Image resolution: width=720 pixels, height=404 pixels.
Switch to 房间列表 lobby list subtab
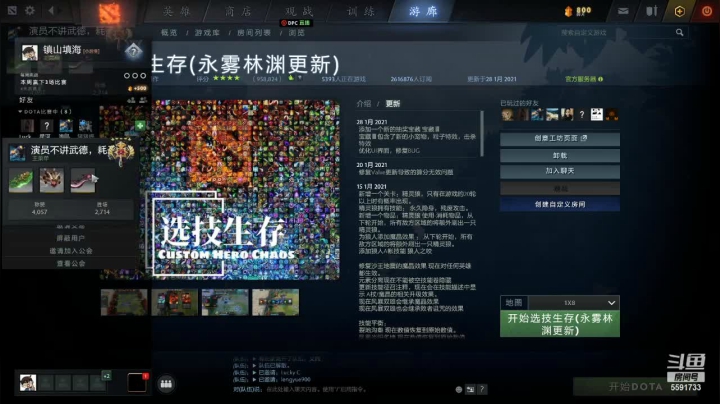point(253,33)
